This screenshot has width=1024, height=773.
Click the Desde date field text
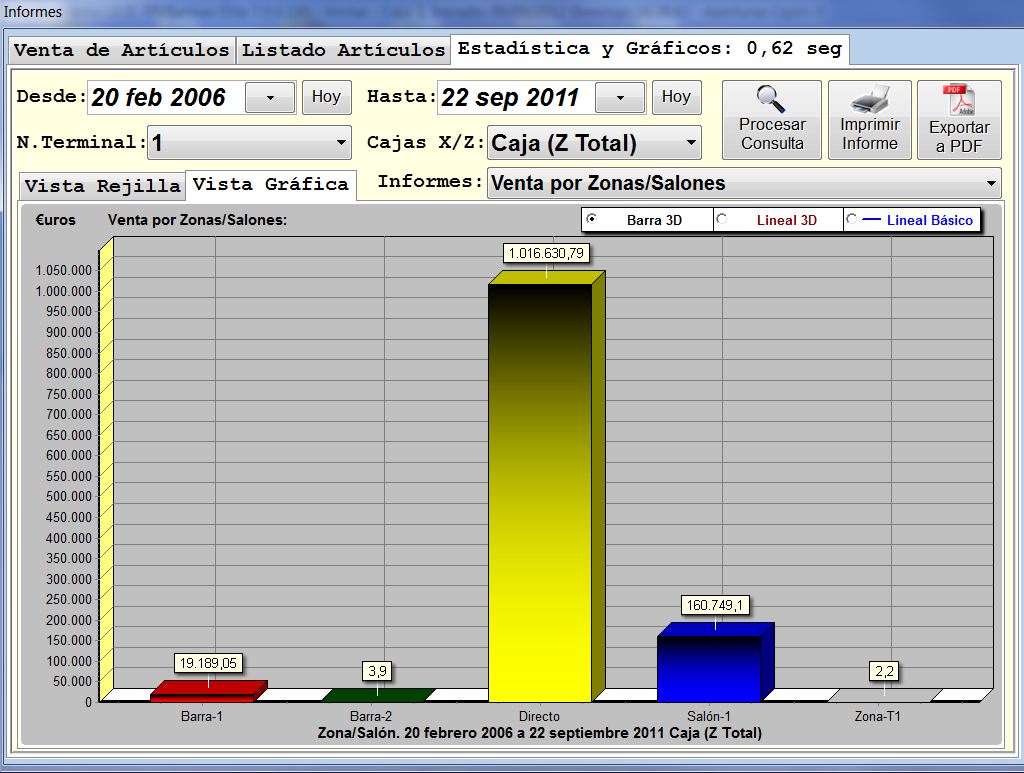(x=160, y=98)
